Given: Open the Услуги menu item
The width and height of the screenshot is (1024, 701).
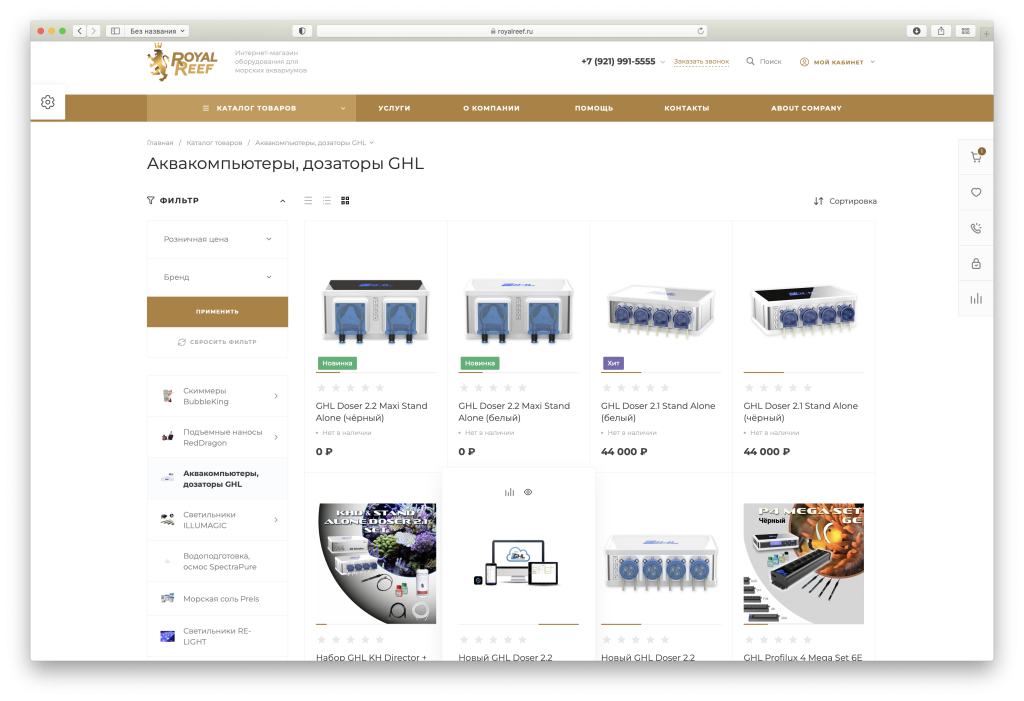Looking at the screenshot, I should click(394, 108).
